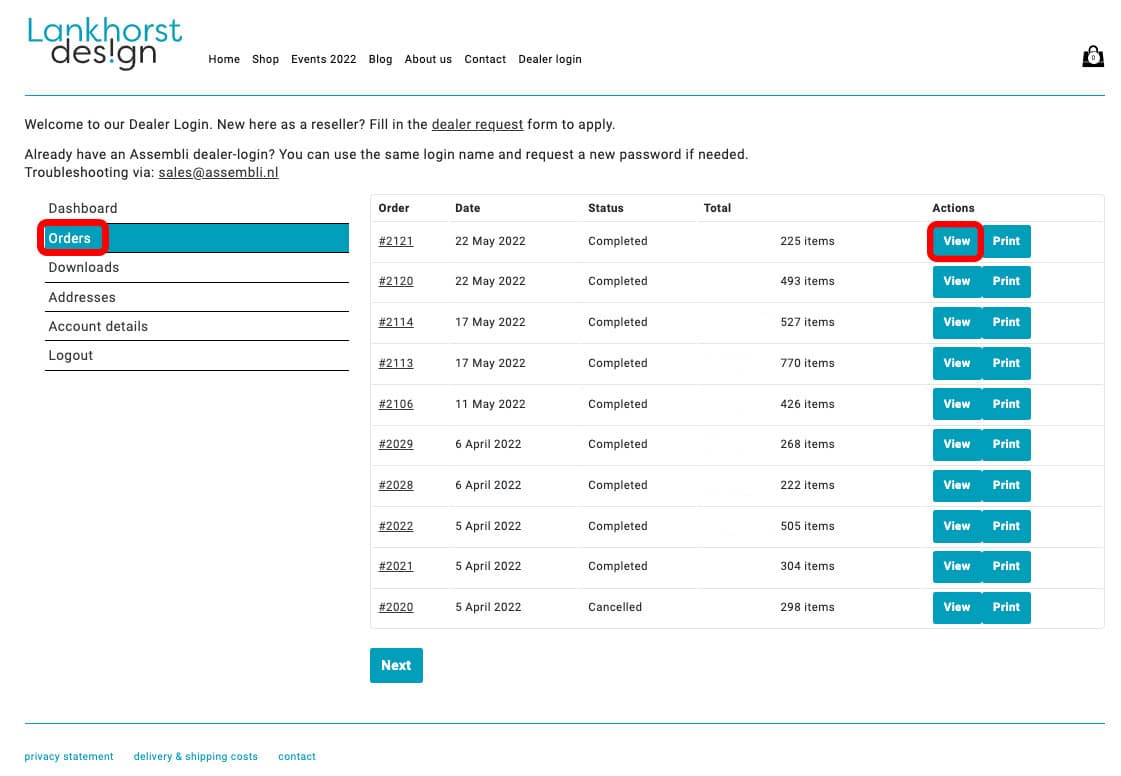Click the Lankhorst design logo

click(x=105, y=43)
